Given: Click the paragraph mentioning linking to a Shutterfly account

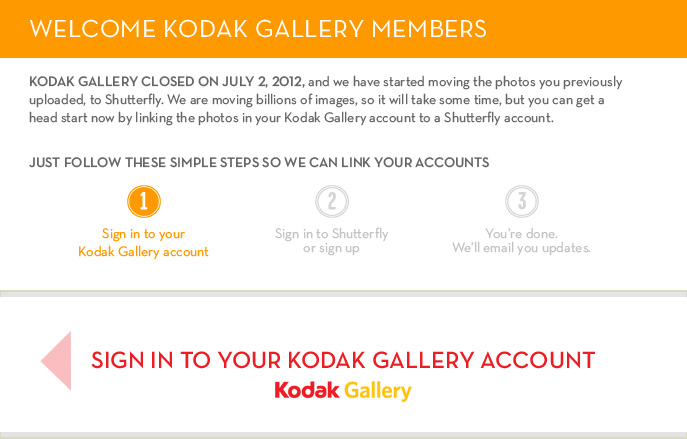Looking at the screenshot, I should coord(326,100).
